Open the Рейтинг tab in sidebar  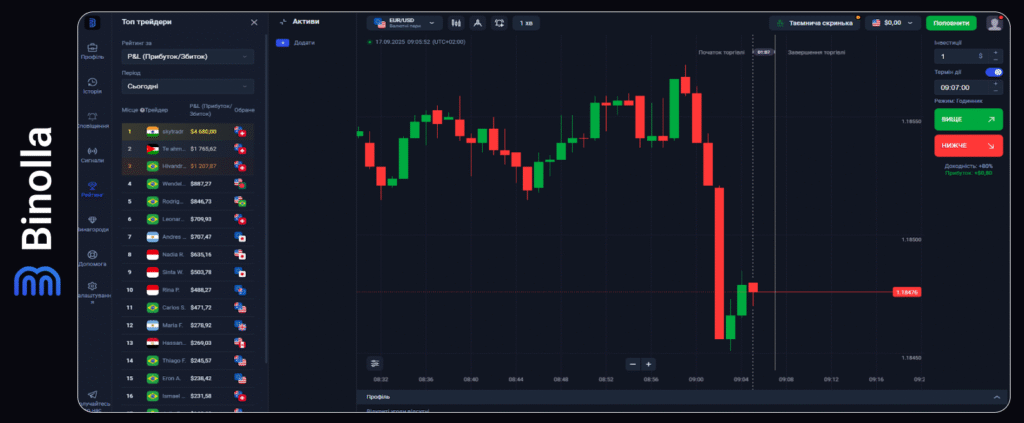click(92, 187)
